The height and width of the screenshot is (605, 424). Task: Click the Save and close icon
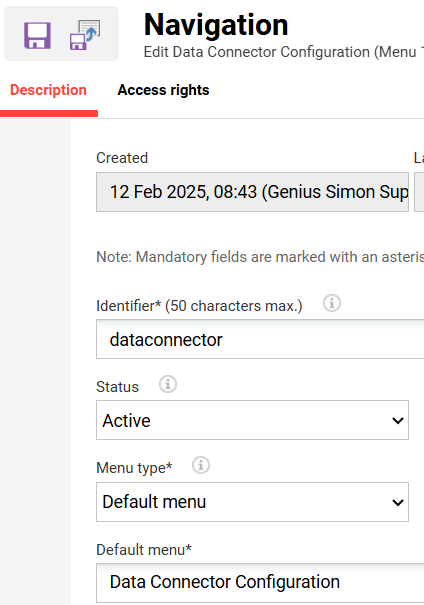click(x=85, y=35)
